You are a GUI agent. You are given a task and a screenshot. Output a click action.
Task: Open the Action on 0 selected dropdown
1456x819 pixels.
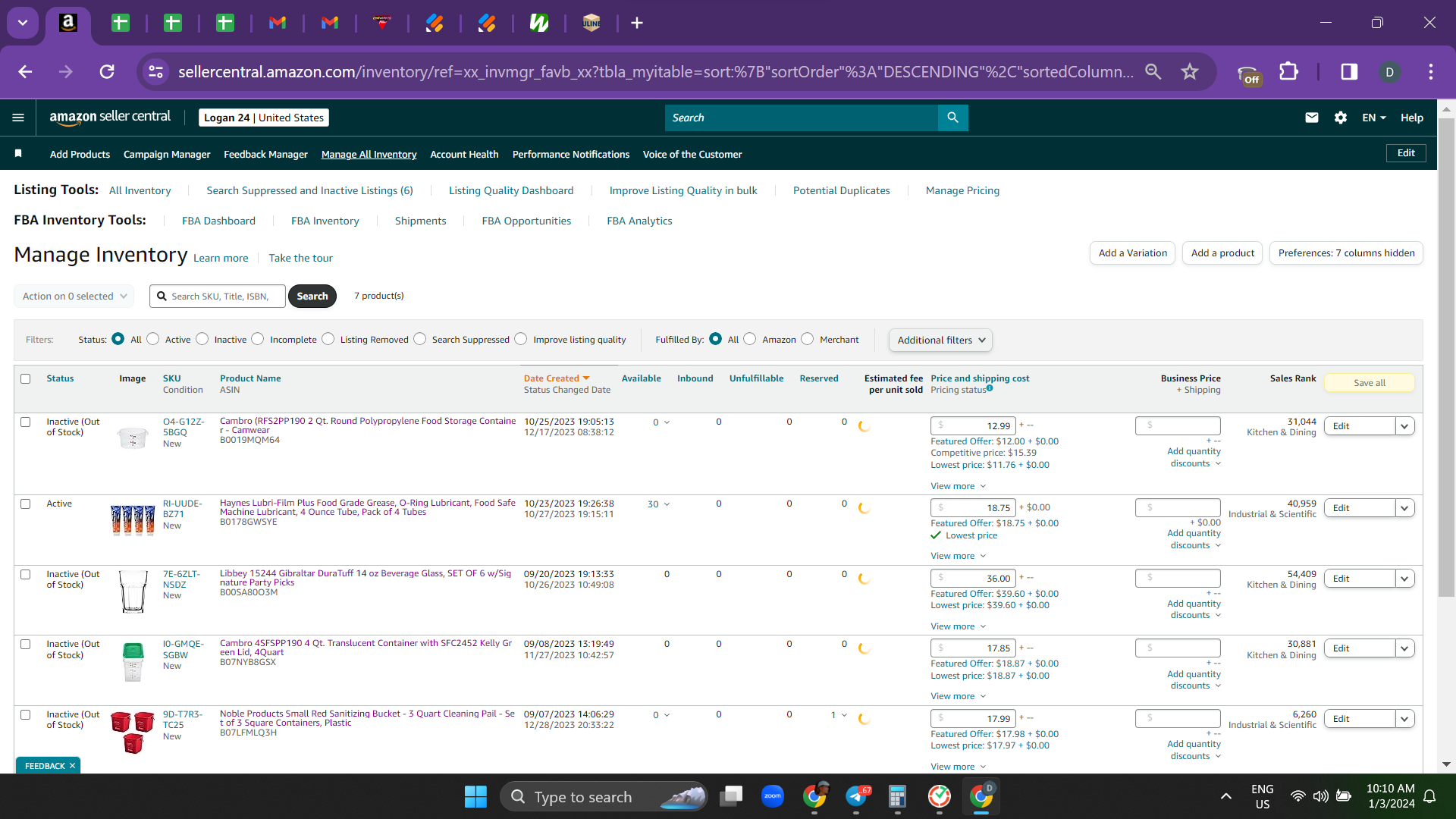tap(74, 296)
